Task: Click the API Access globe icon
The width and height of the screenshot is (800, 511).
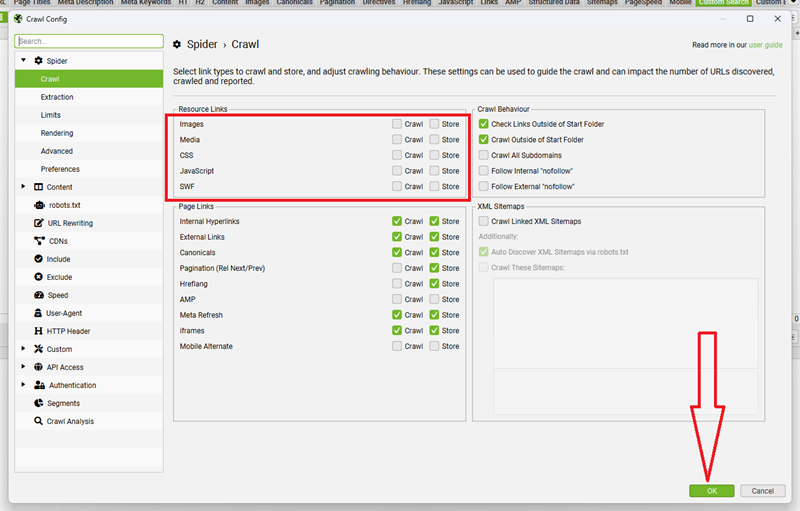Action: (38, 367)
